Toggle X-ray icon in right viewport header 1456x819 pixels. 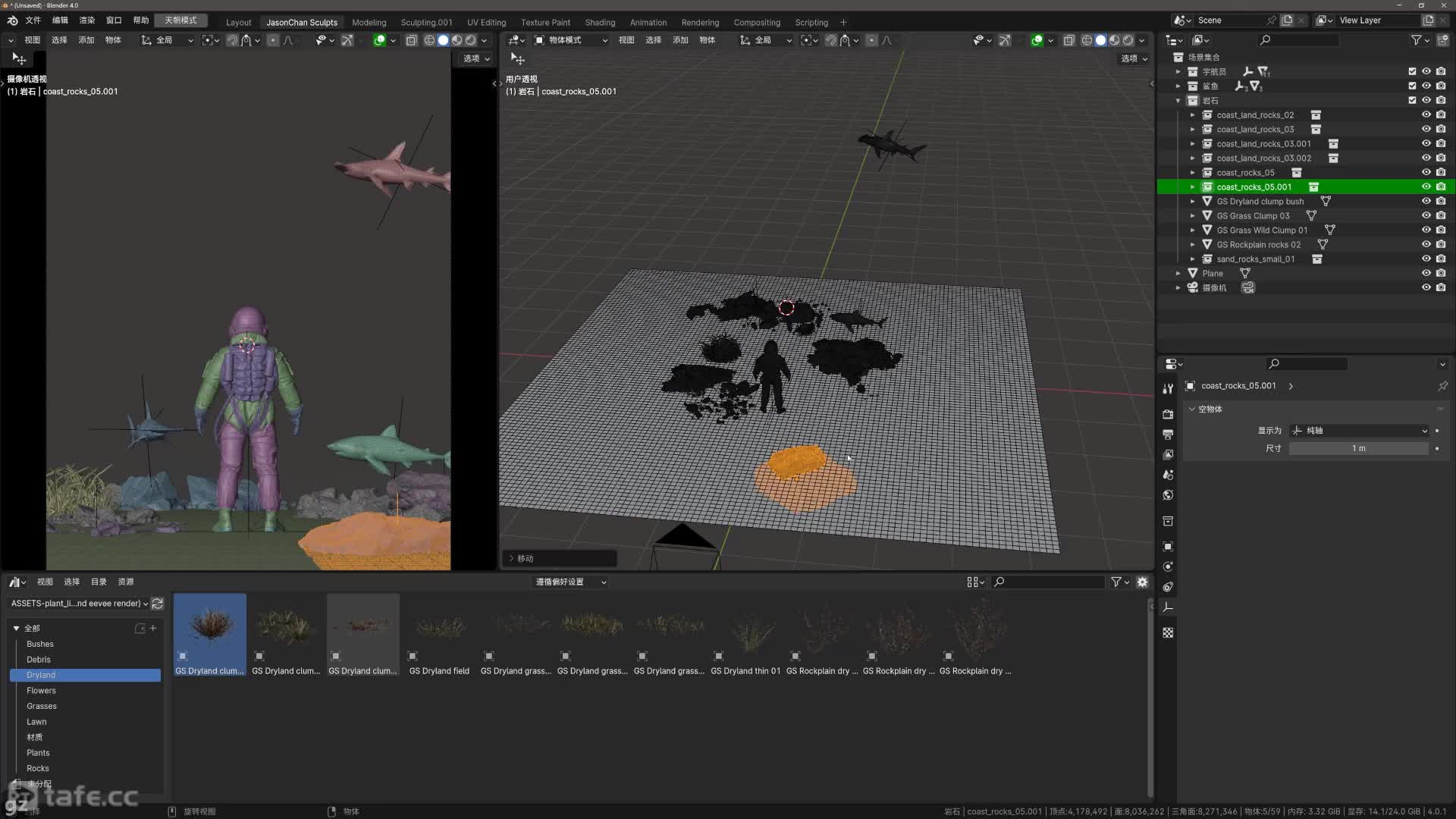click(1068, 40)
